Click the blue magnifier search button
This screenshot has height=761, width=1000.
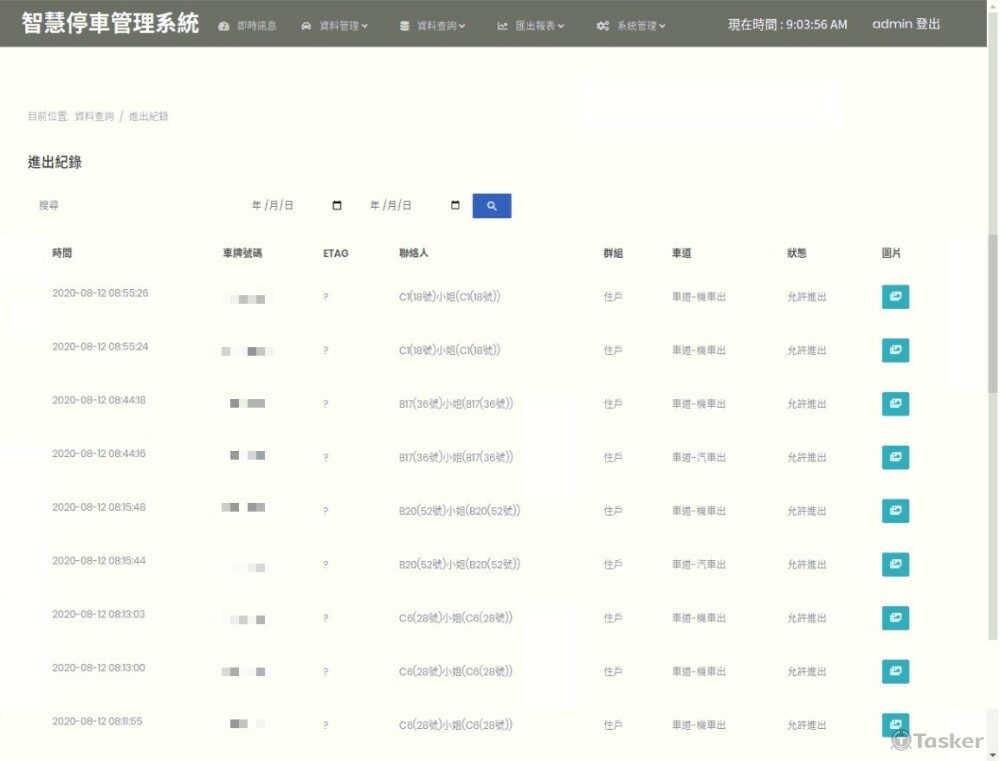(x=491, y=206)
